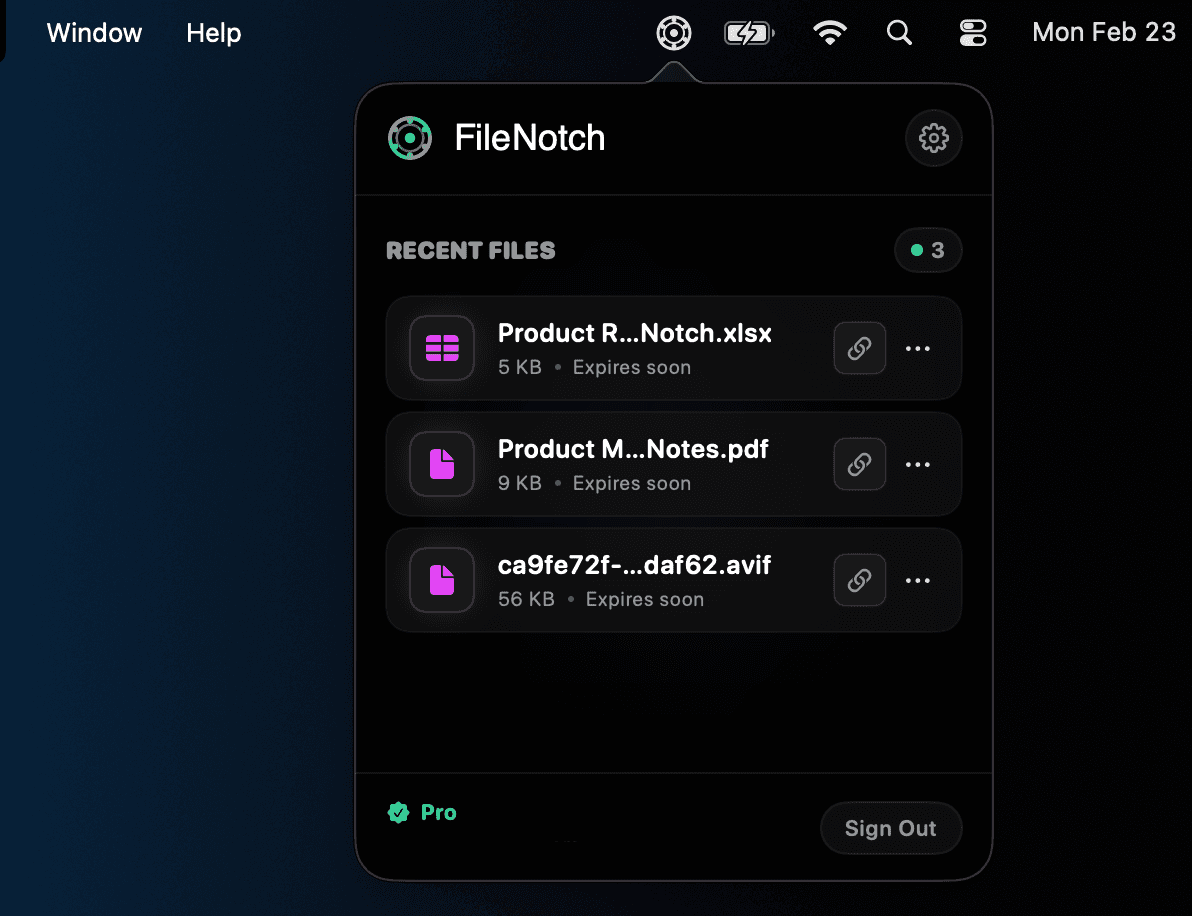Copy link for Product R...Notch.xlsx
The image size is (1192, 916).
859,348
